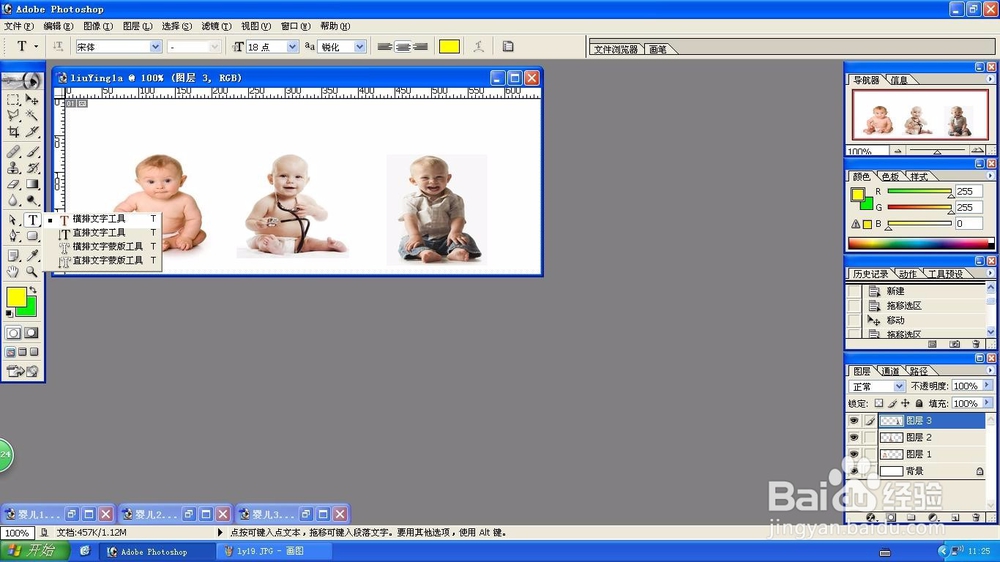1000x562 pixels.
Task: Click the color spectrum ramp bar
Action: (920, 243)
